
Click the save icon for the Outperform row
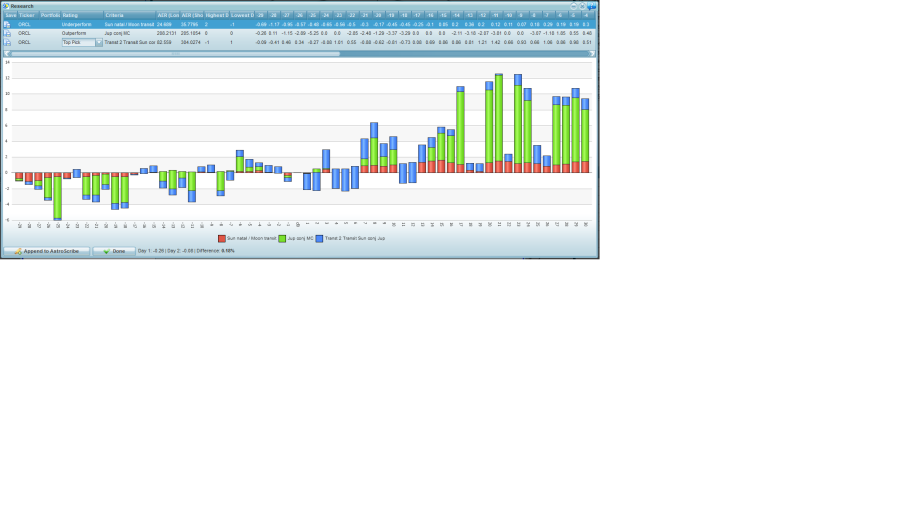pos(8,33)
